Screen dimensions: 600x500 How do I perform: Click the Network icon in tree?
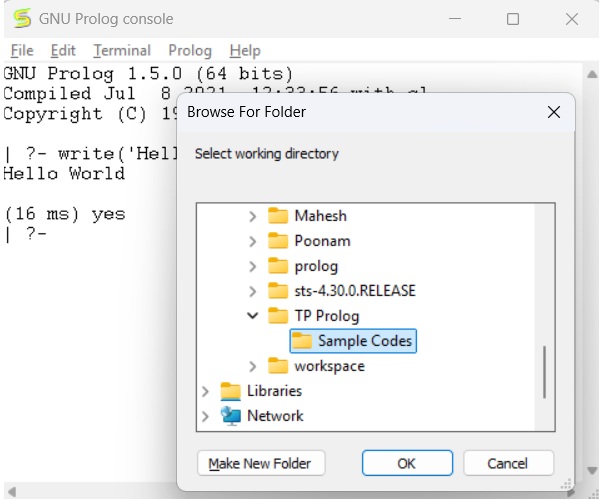point(231,416)
